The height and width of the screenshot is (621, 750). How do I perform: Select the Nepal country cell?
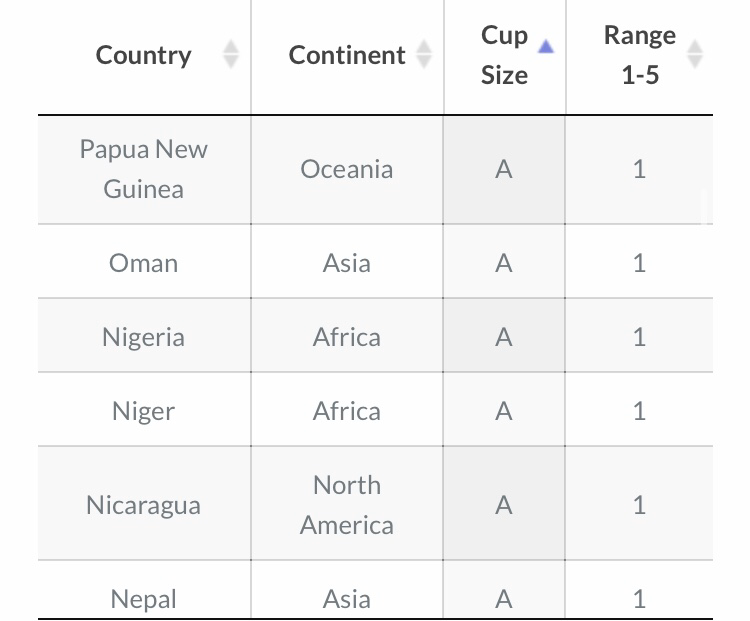[143, 598]
